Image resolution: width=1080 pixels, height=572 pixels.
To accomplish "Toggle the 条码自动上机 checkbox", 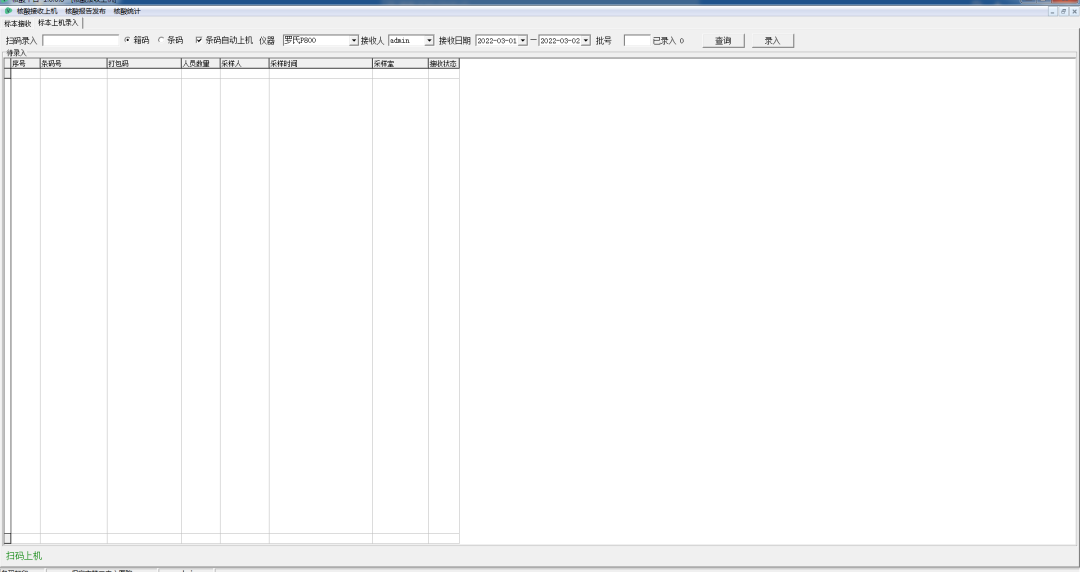I will pyautogui.click(x=199, y=40).
